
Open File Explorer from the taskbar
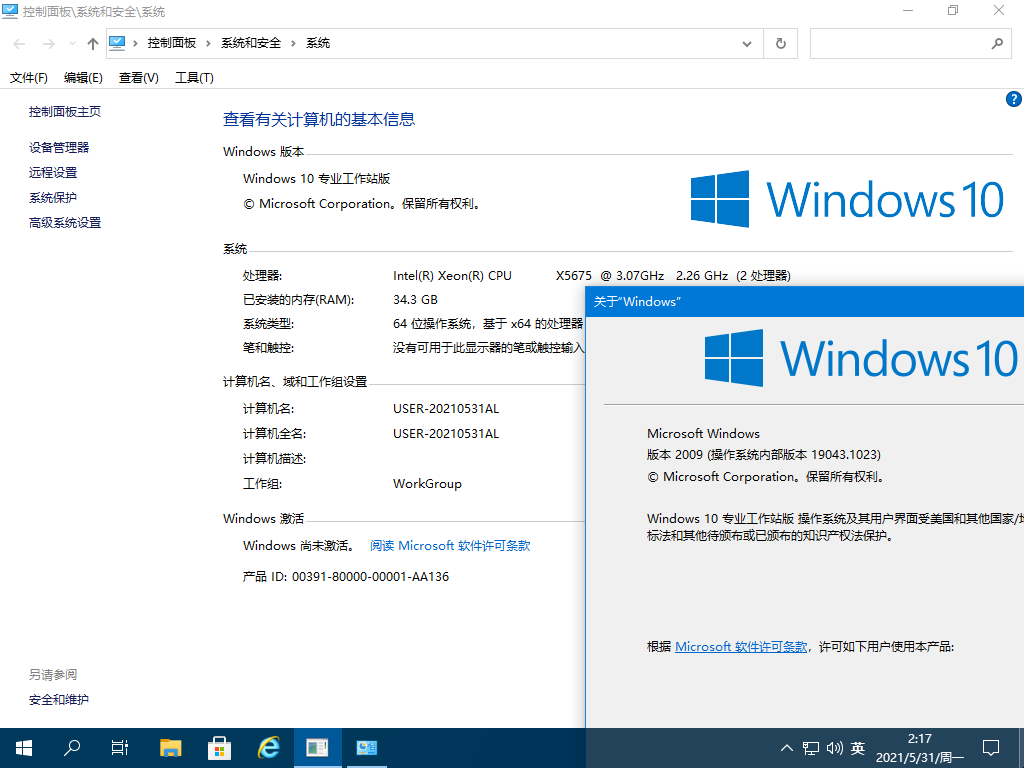coord(170,747)
